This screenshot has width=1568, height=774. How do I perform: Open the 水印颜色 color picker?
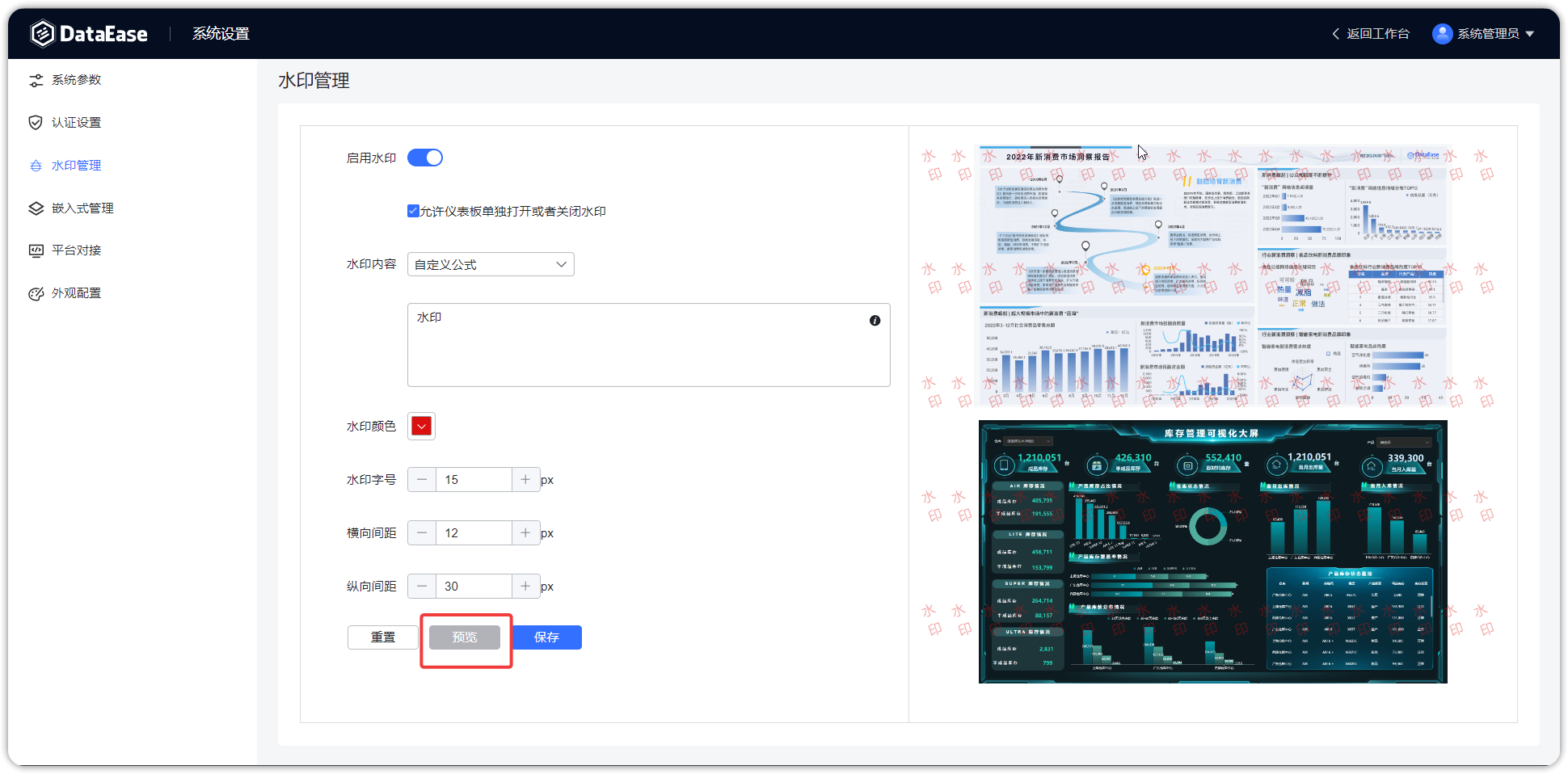[421, 427]
